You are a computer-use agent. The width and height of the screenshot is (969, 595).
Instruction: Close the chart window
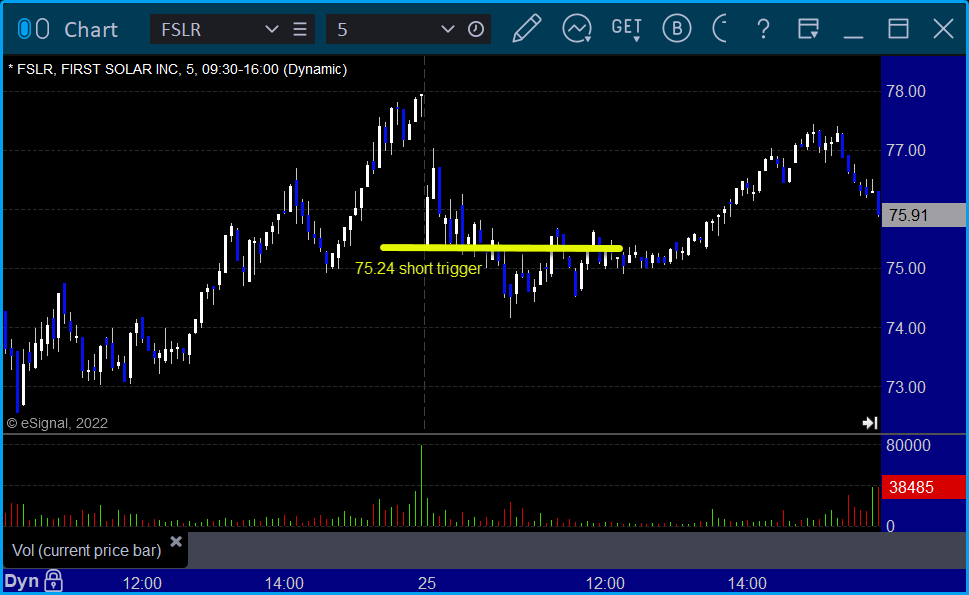(x=943, y=29)
